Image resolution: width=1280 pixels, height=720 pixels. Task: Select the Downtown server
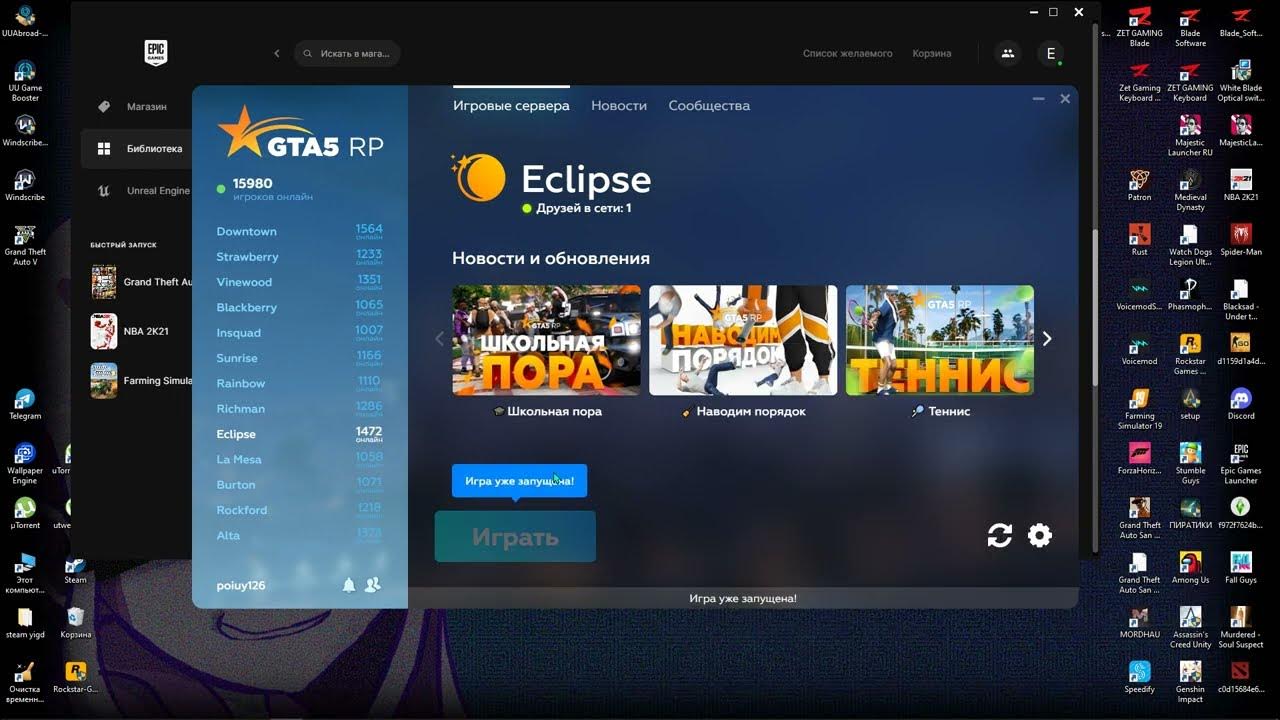(299, 231)
